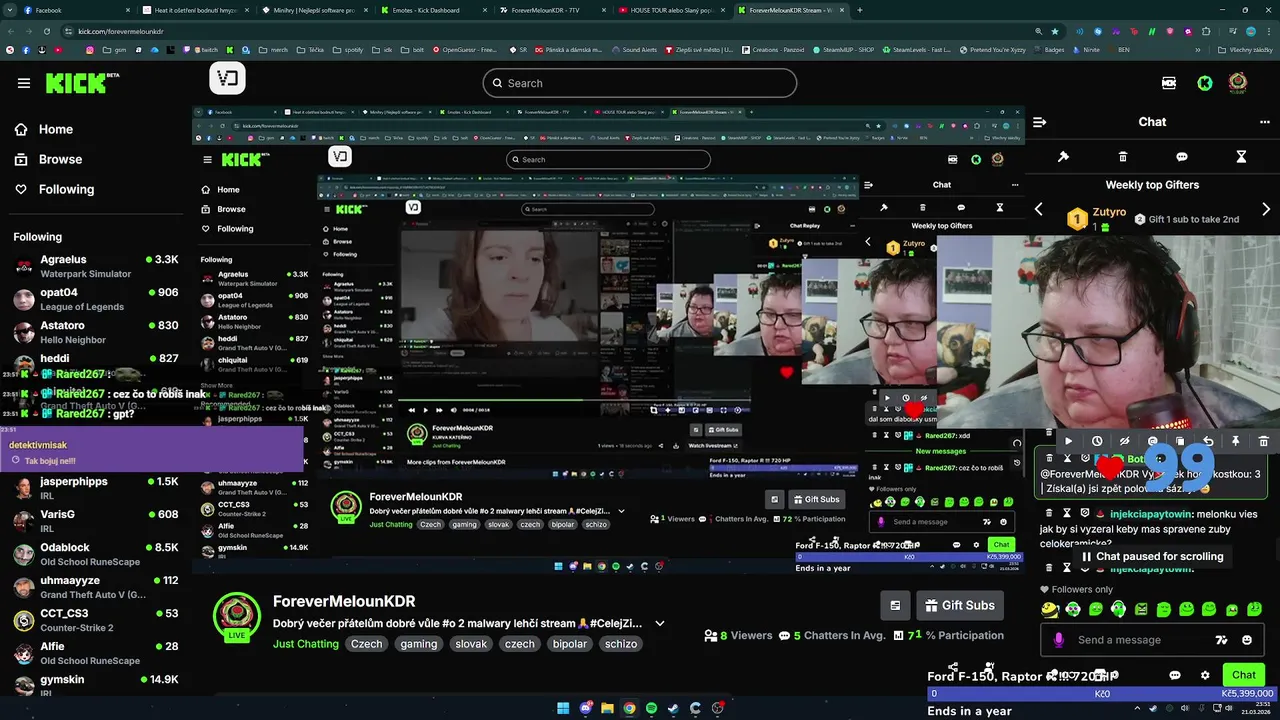This screenshot has width=1280, height=720.
Task: Open Windows Start button in taskbar
Action: [563, 708]
